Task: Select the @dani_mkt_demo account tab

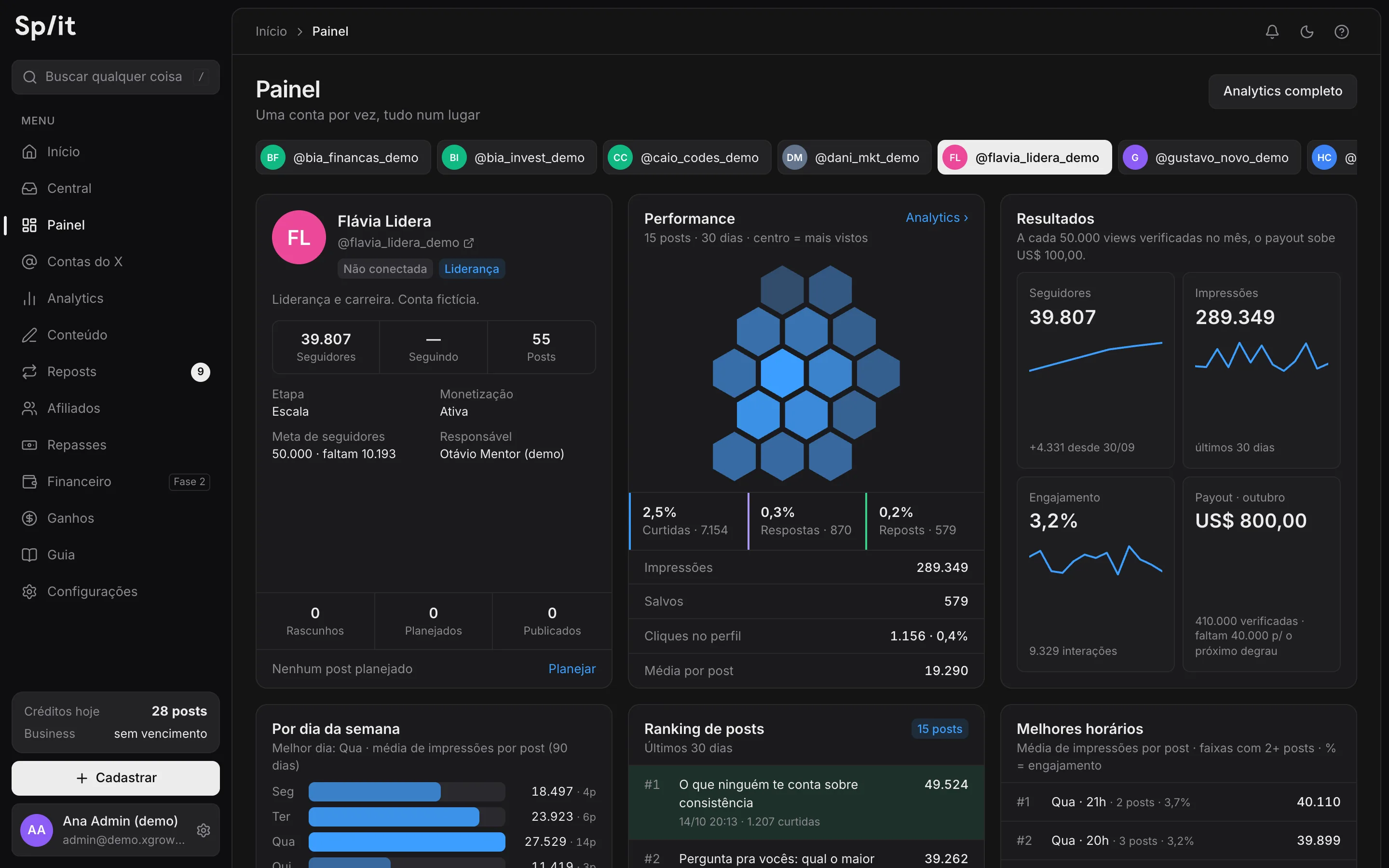Action: click(x=854, y=157)
